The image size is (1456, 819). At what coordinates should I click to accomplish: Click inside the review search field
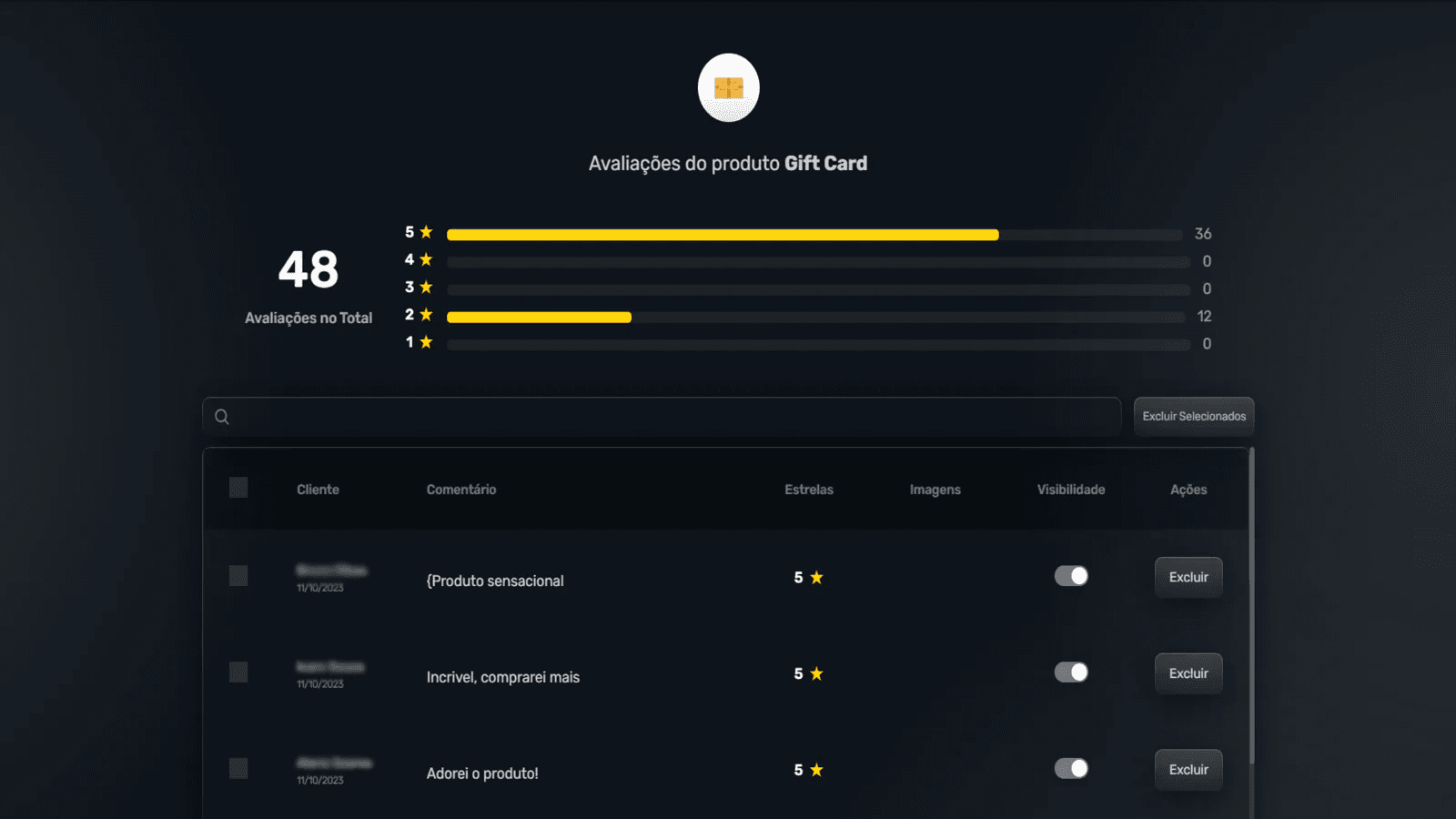(x=637, y=416)
